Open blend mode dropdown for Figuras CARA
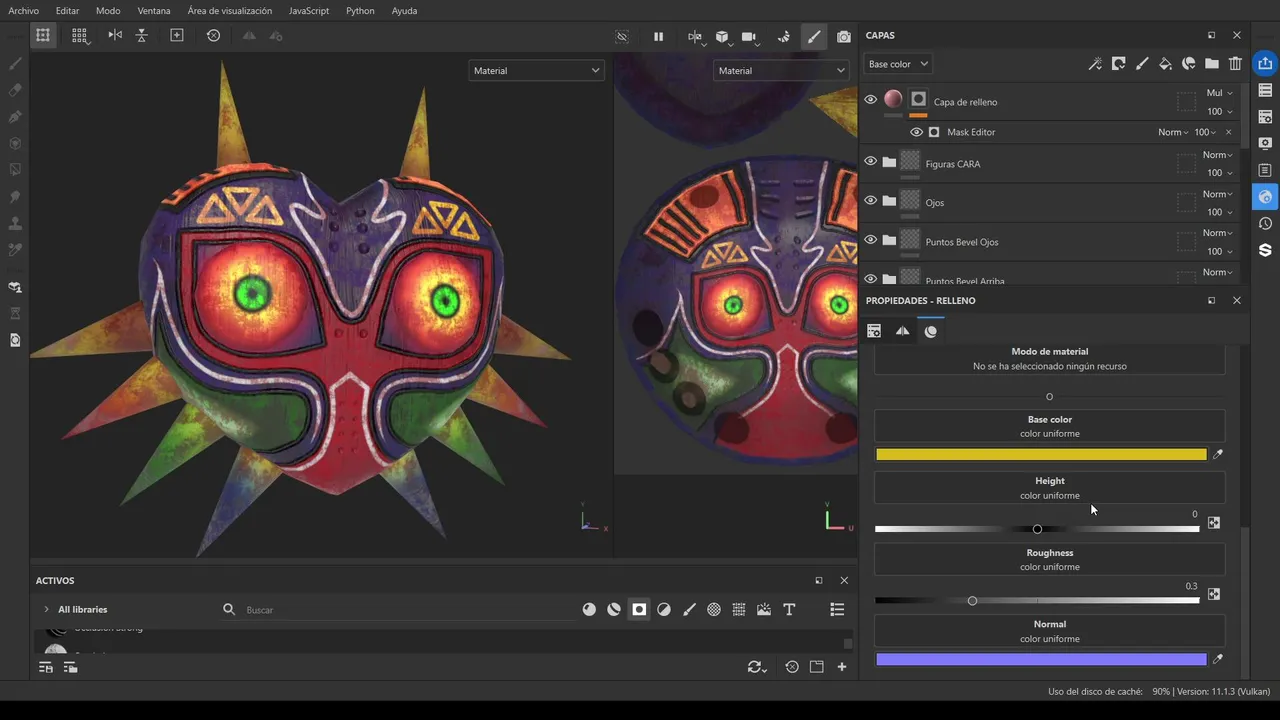This screenshot has width=1280, height=720. point(1218,155)
